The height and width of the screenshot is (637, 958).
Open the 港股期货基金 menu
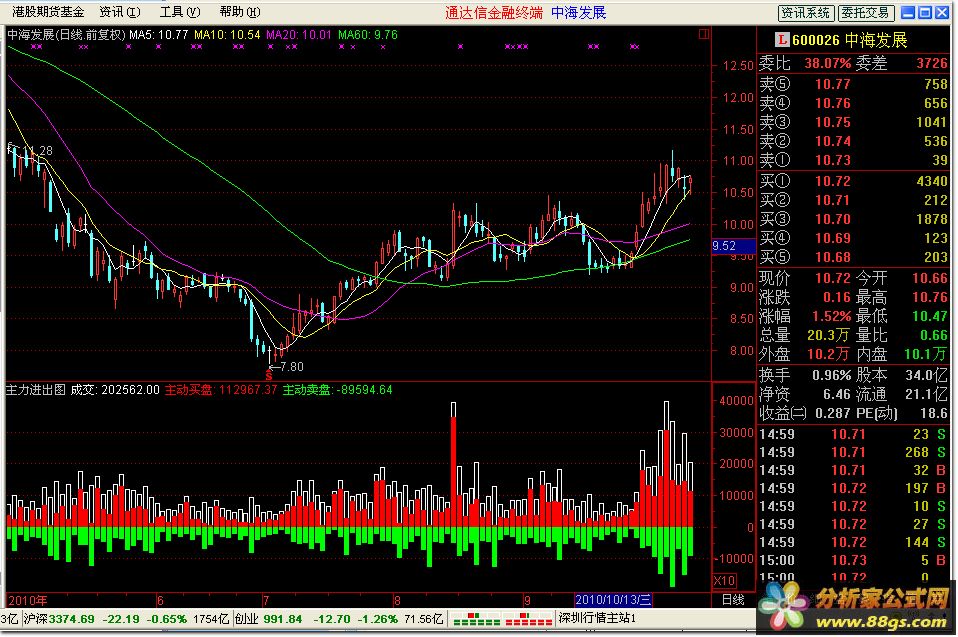coord(48,12)
